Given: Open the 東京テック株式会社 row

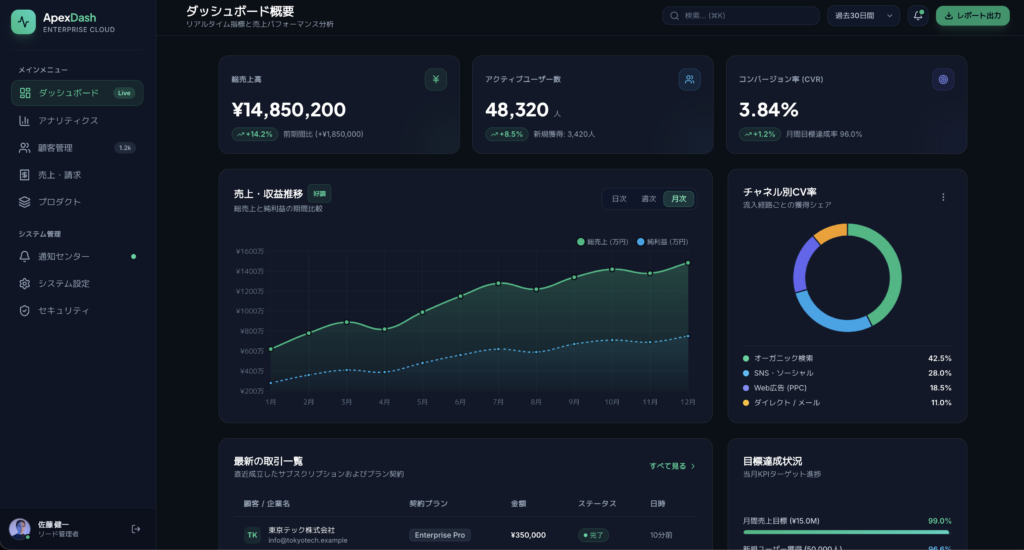Looking at the screenshot, I should (x=466, y=535).
